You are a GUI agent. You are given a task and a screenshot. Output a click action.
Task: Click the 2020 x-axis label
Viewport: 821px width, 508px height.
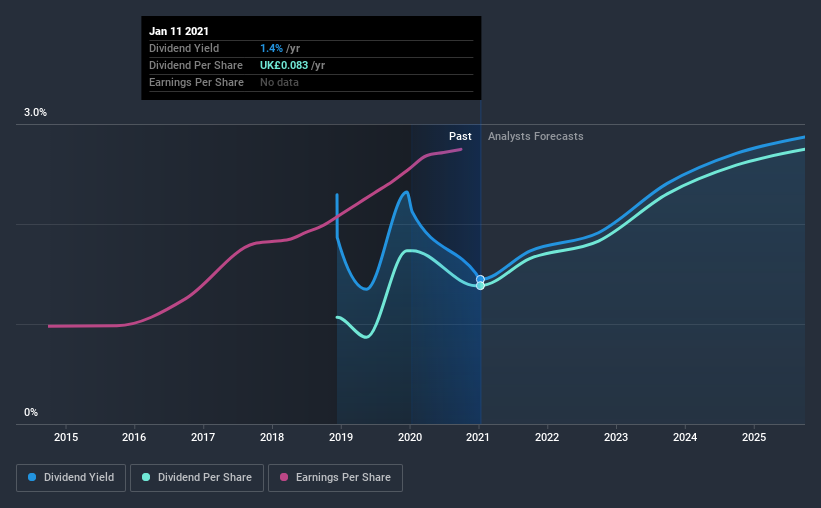(x=410, y=437)
